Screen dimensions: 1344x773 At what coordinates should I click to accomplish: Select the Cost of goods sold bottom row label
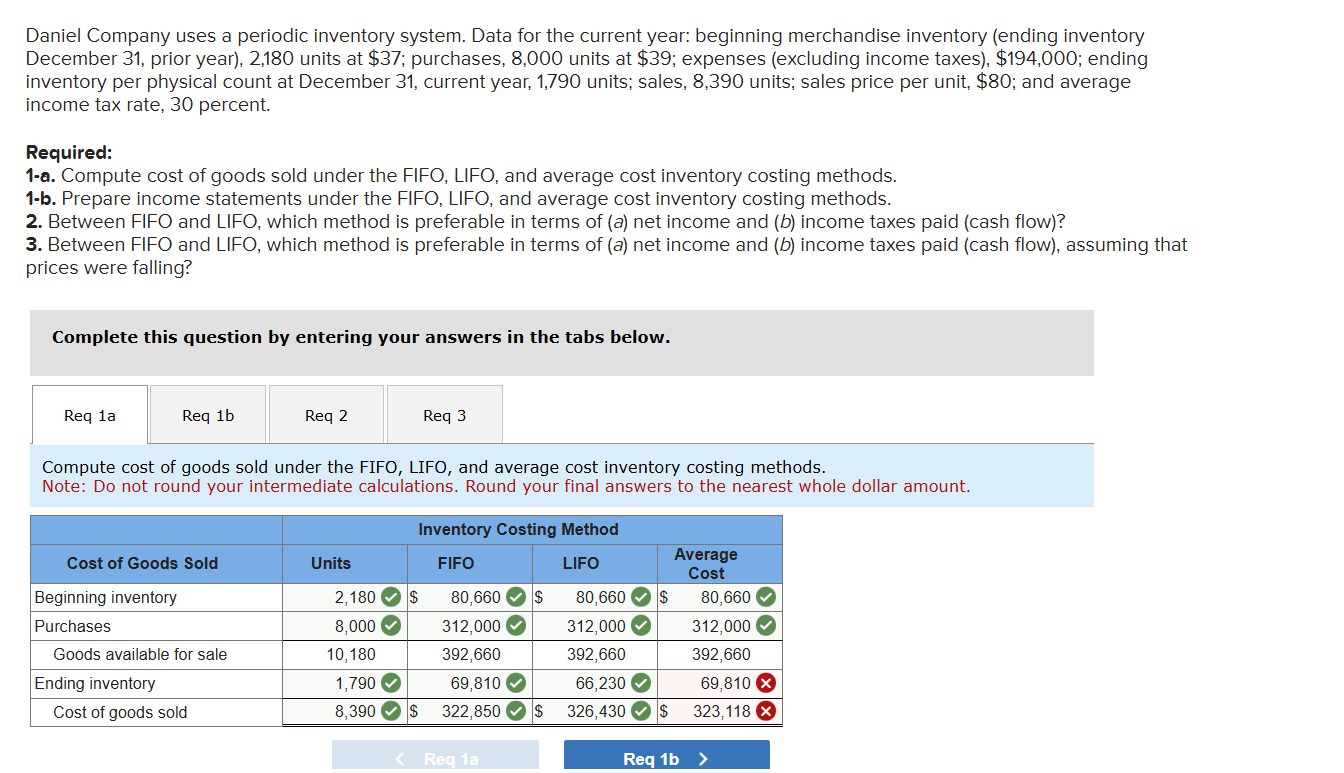pos(120,712)
